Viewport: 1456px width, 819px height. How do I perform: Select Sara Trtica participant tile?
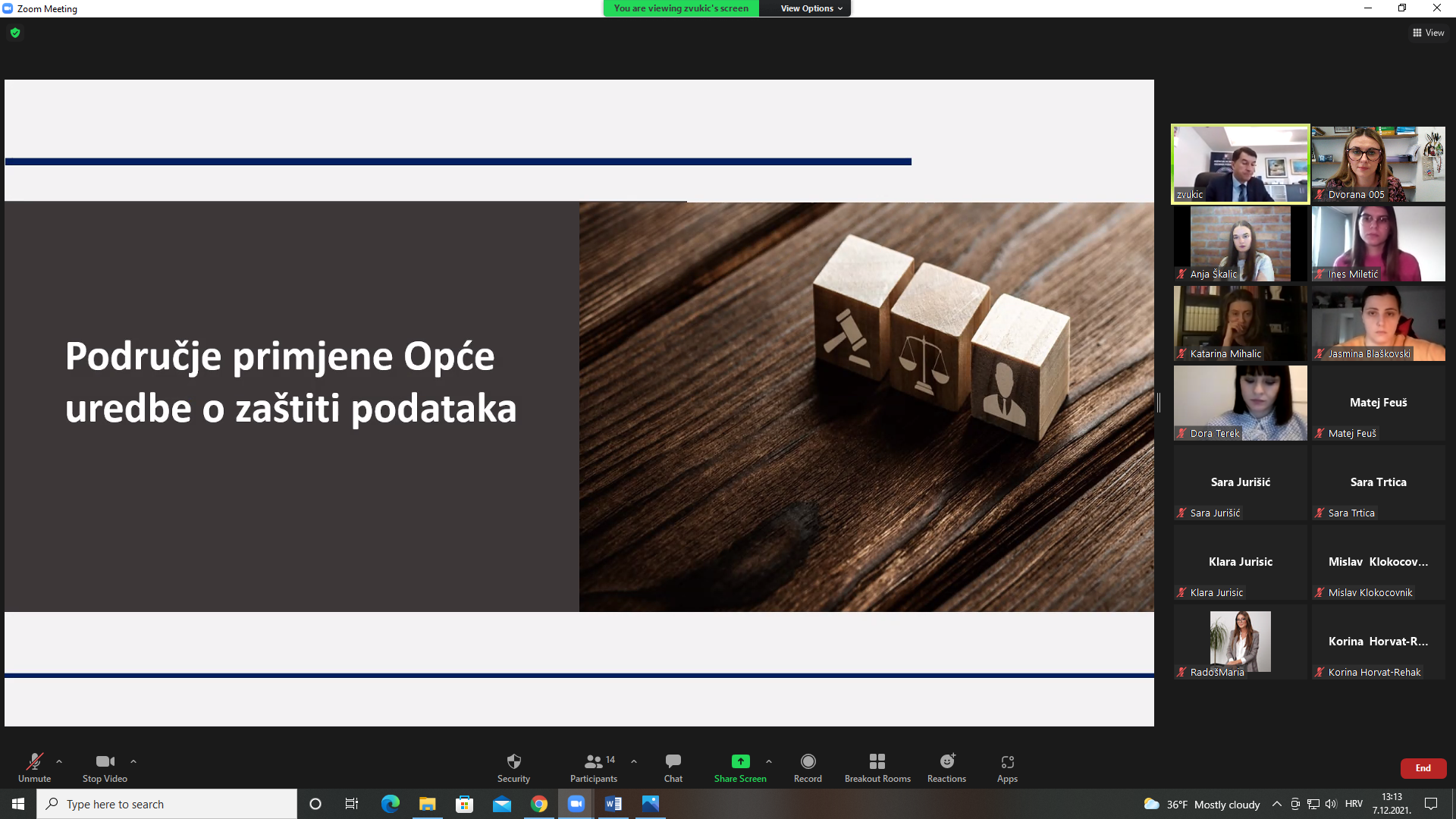pos(1379,482)
